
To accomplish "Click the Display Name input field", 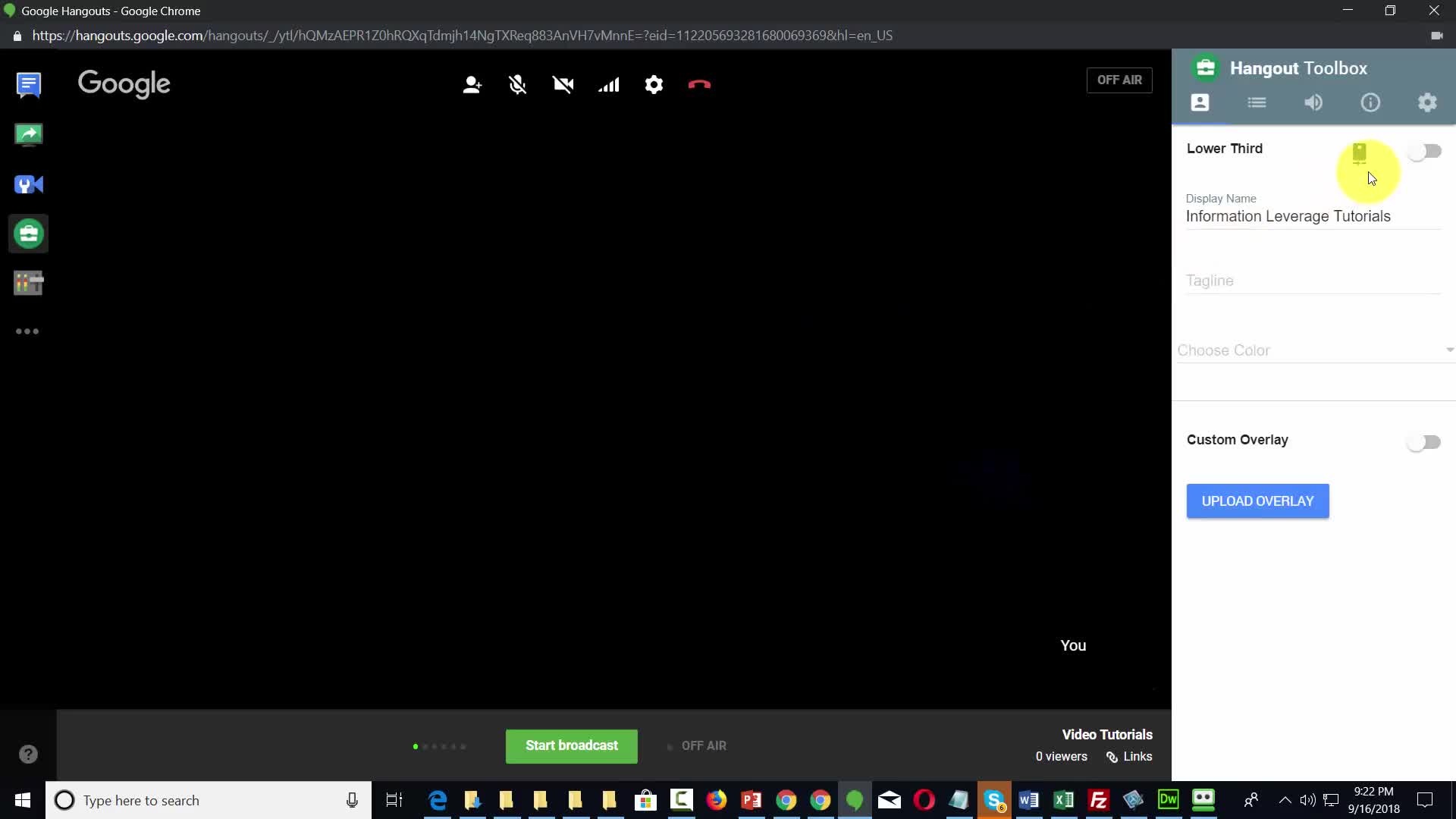I will (x=1313, y=217).
